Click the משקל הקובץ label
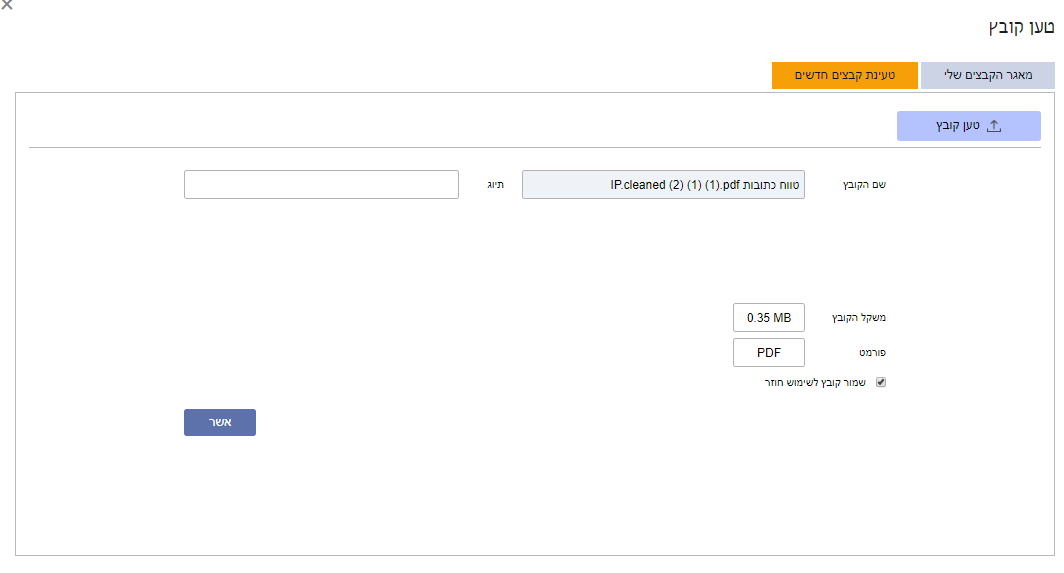Image resolution: width=1064 pixels, height=573 pixels. 858,318
